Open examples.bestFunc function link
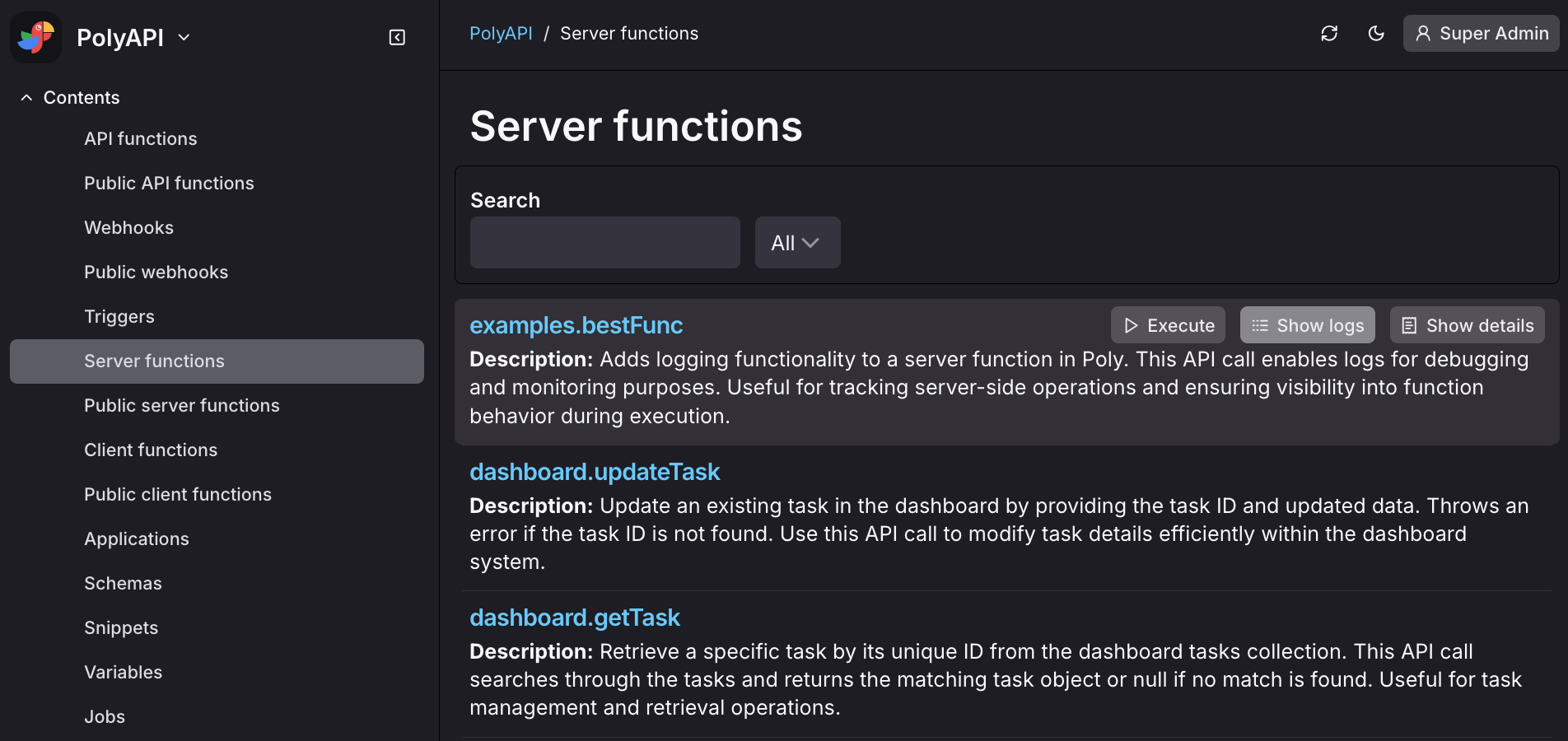 point(576,325)
